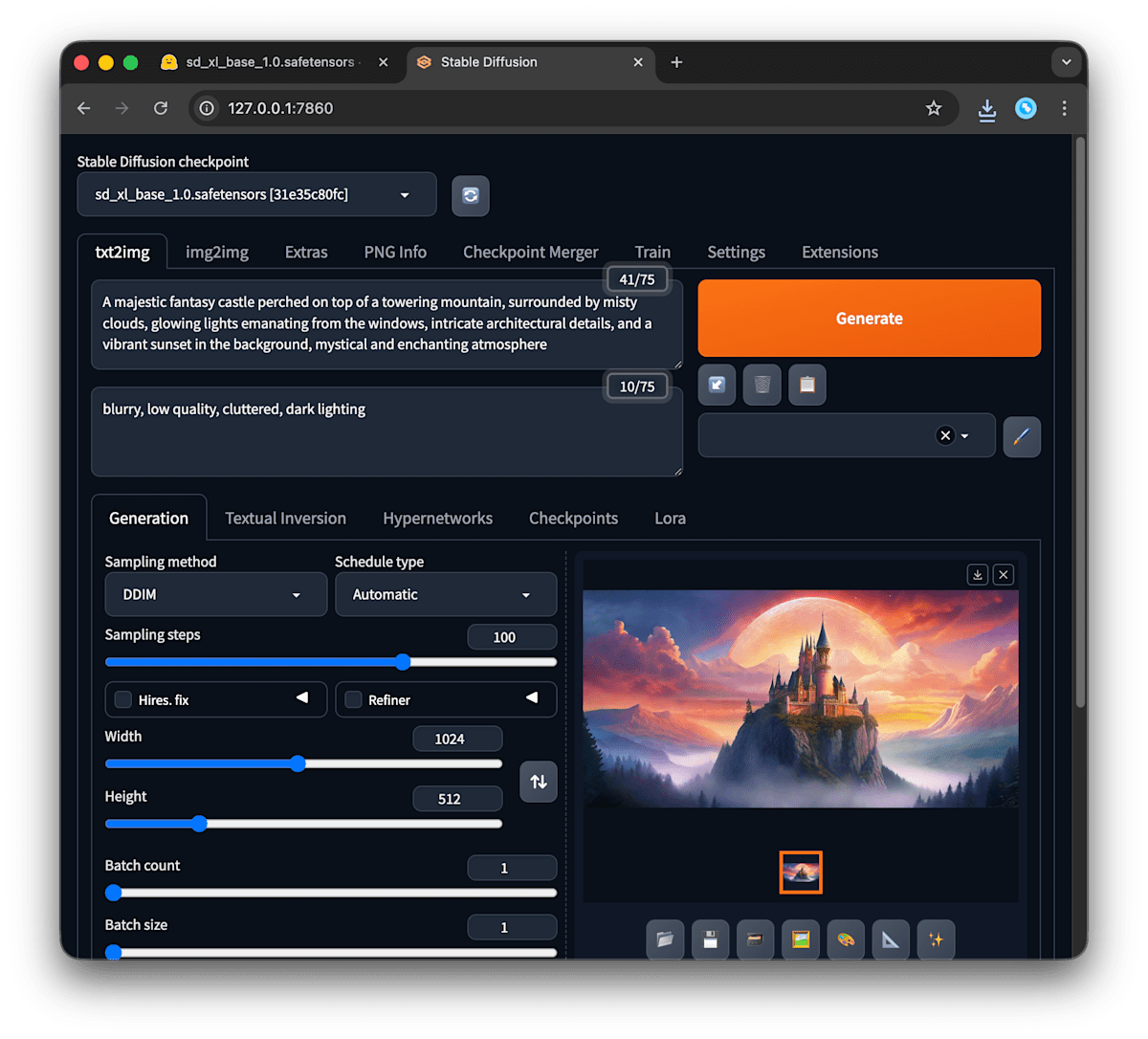The image size is (1148, 1039).
Task: Select the castle gallery thumbnail
Action: point(801,873)
